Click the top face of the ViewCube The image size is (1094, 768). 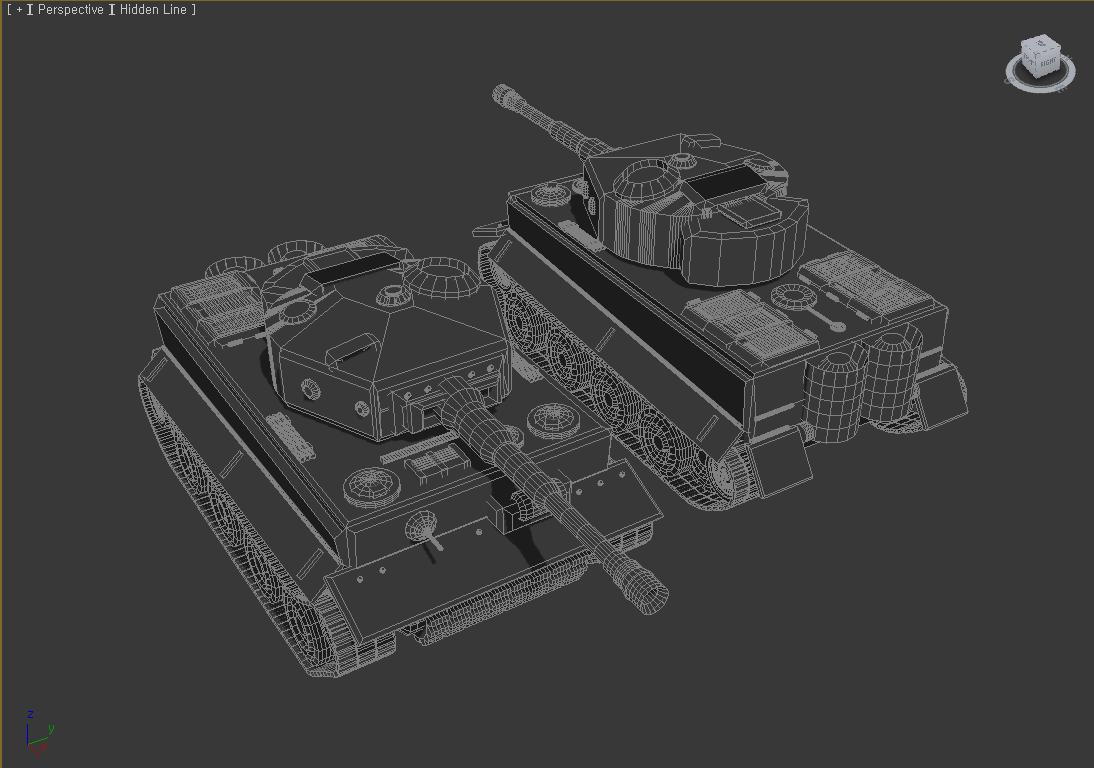point(1040,45)
